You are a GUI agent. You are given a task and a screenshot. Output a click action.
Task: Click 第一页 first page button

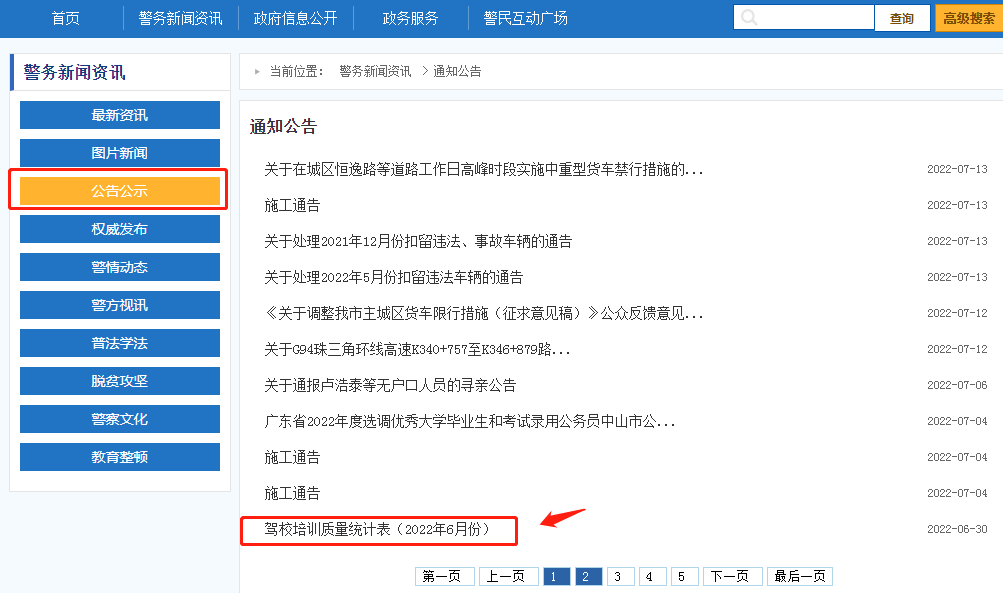[443, 576]
